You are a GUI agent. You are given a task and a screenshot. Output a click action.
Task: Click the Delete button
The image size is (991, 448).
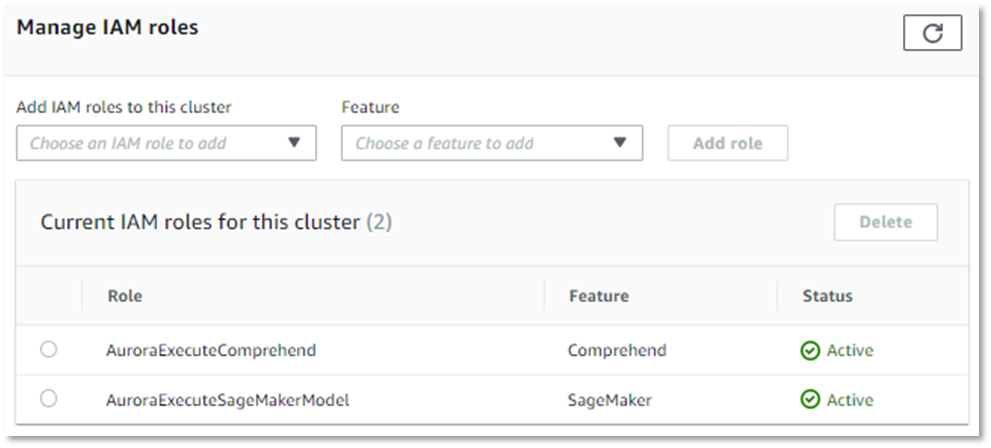coord(885,222)
